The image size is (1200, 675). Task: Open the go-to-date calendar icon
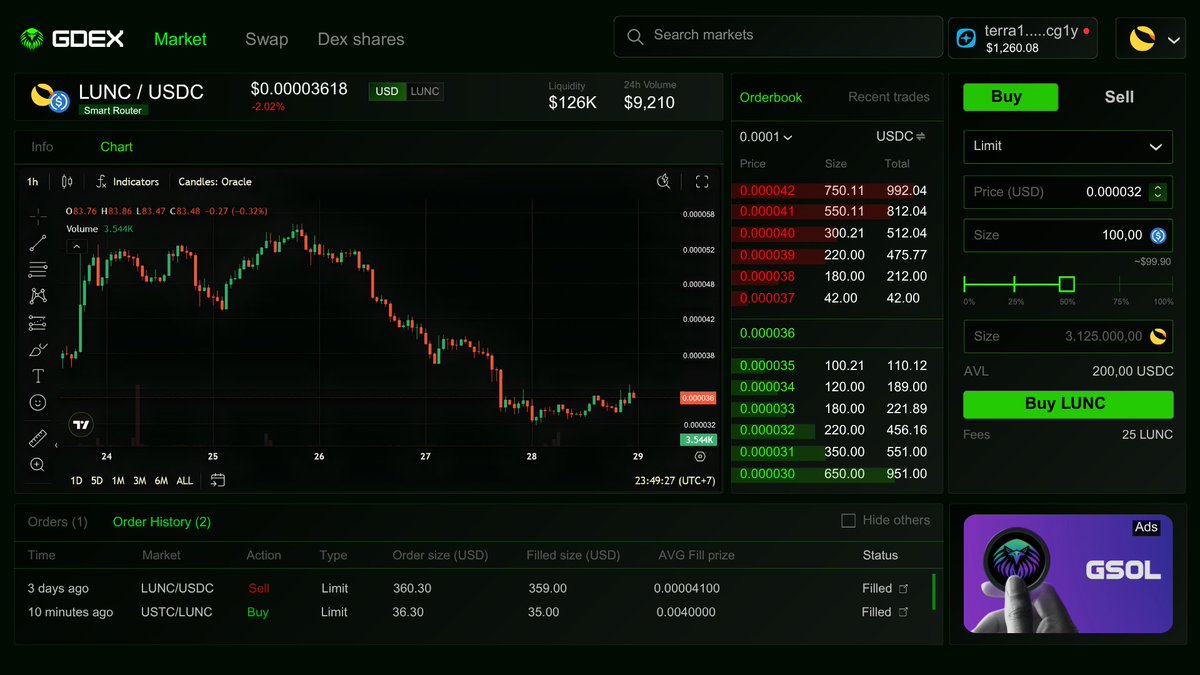(x=217, y=480)
